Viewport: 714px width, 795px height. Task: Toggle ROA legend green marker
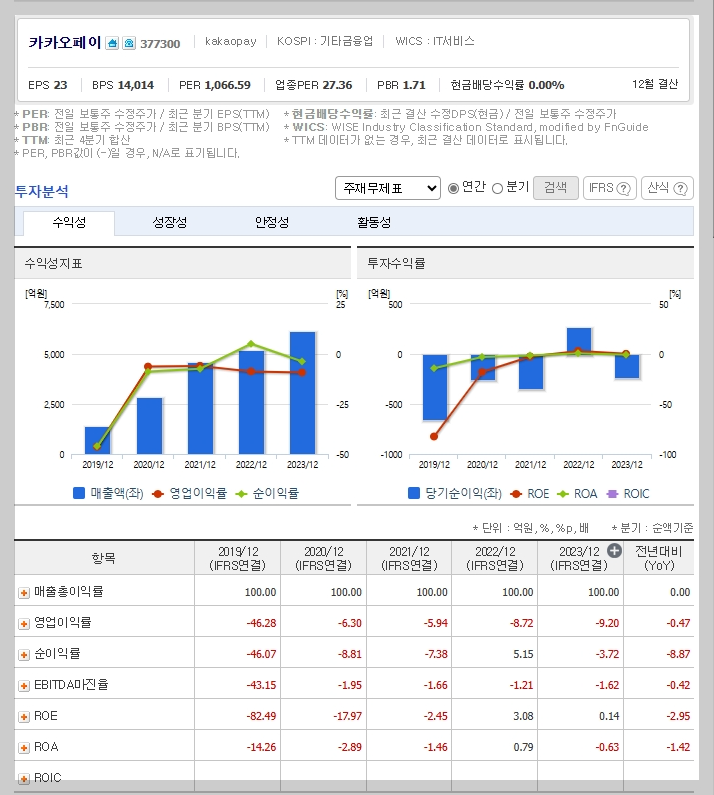click(562, 494)
